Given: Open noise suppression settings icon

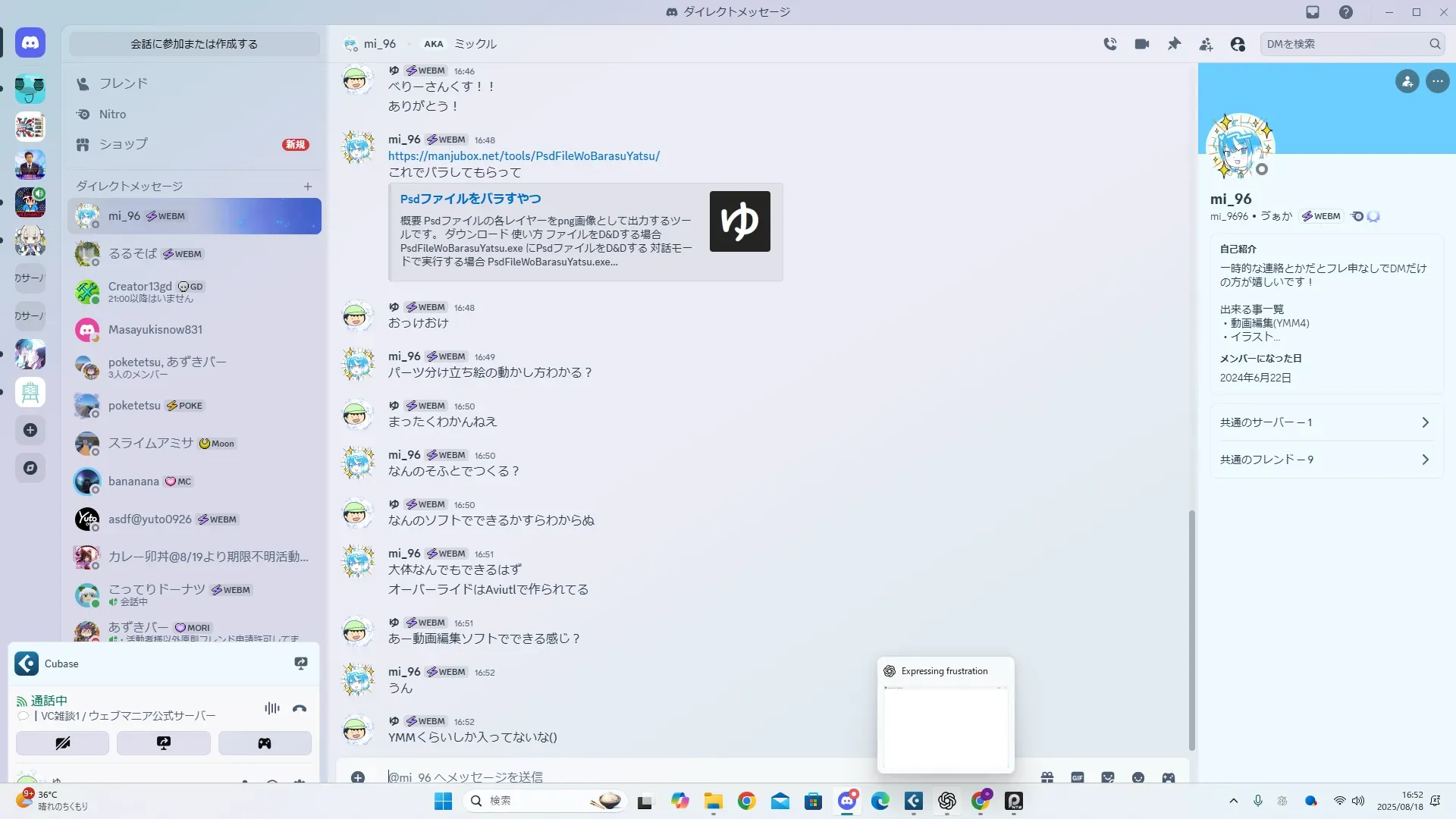Looking at the screenshot, I should (x=272, y=708).
